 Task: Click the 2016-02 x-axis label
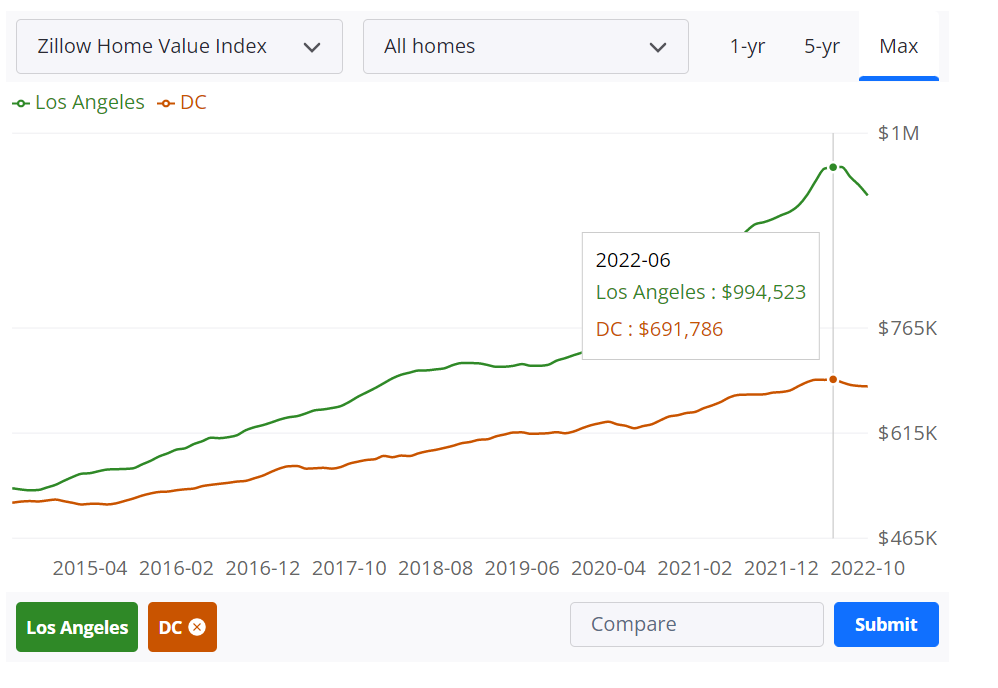tap(176, 568)
